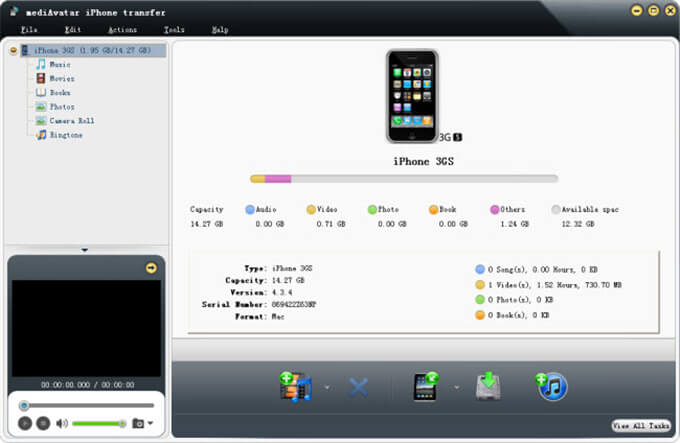Viewport: 680px width, 443px height.
Task: Open the snapshot options dropdown arrow
Action: coord(150,423)
